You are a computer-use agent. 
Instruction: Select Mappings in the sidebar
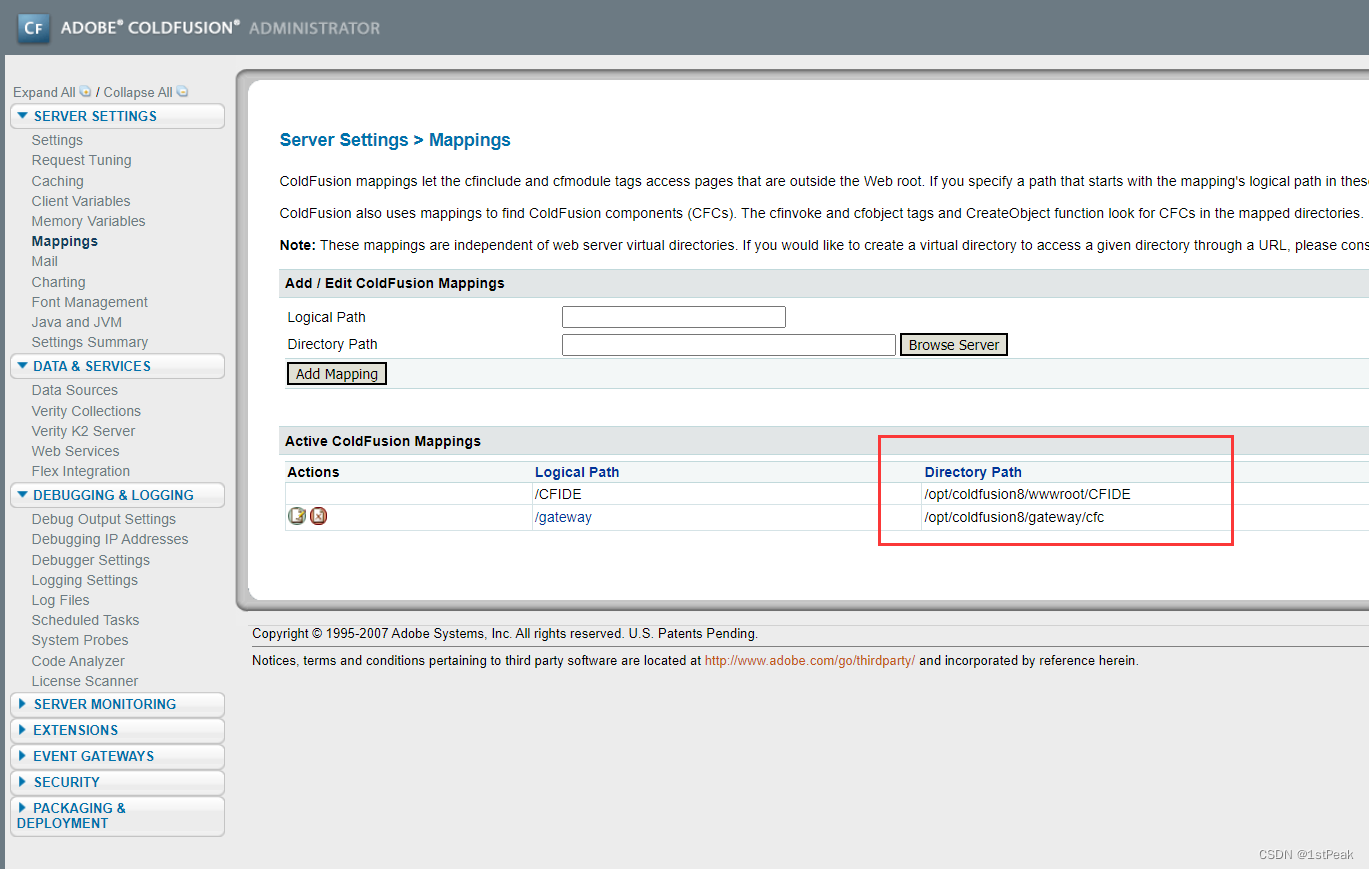pyautogui.click(x=64, y=241)
